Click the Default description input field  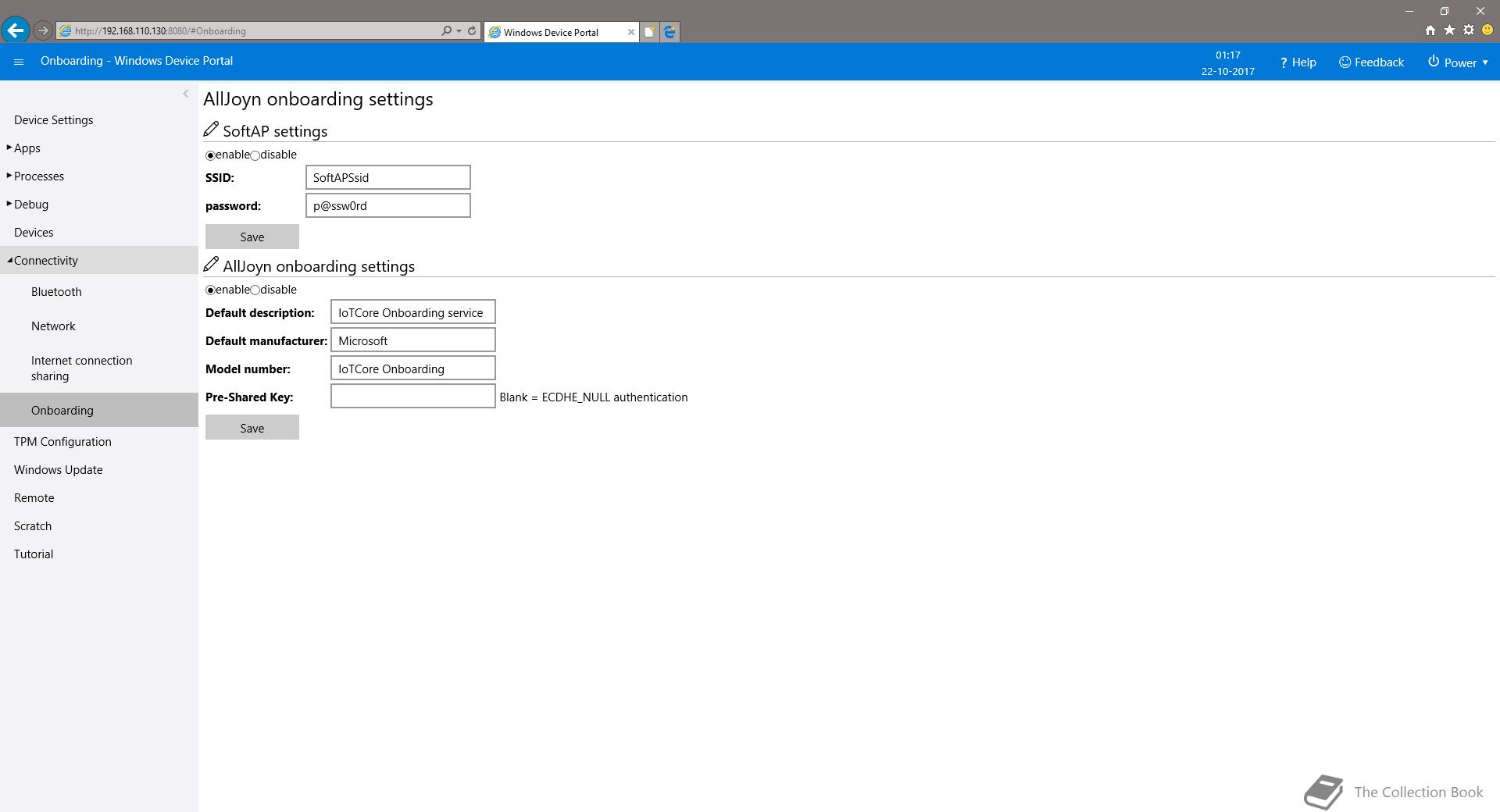(x=413, y=312)
